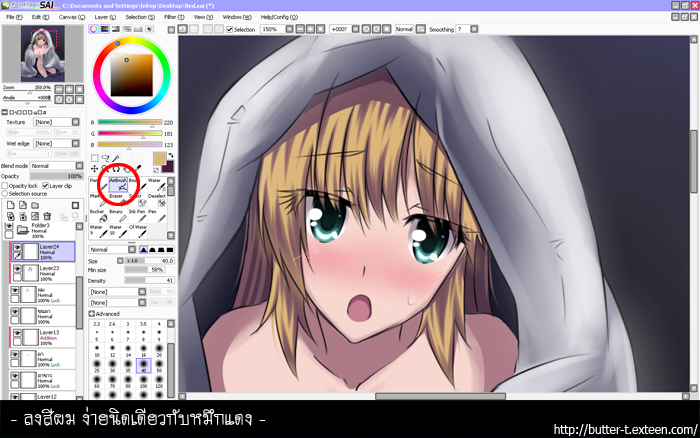
Task: Select the Oil Water tool
Action: point(138,231)
